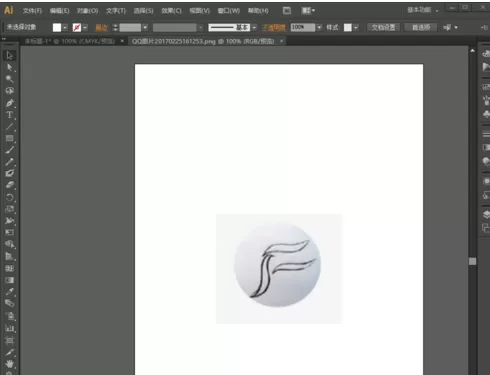Viewport: 490px width, 375px height.
Task: Choose the Rectangle tool
Action: tap(9, 138)
